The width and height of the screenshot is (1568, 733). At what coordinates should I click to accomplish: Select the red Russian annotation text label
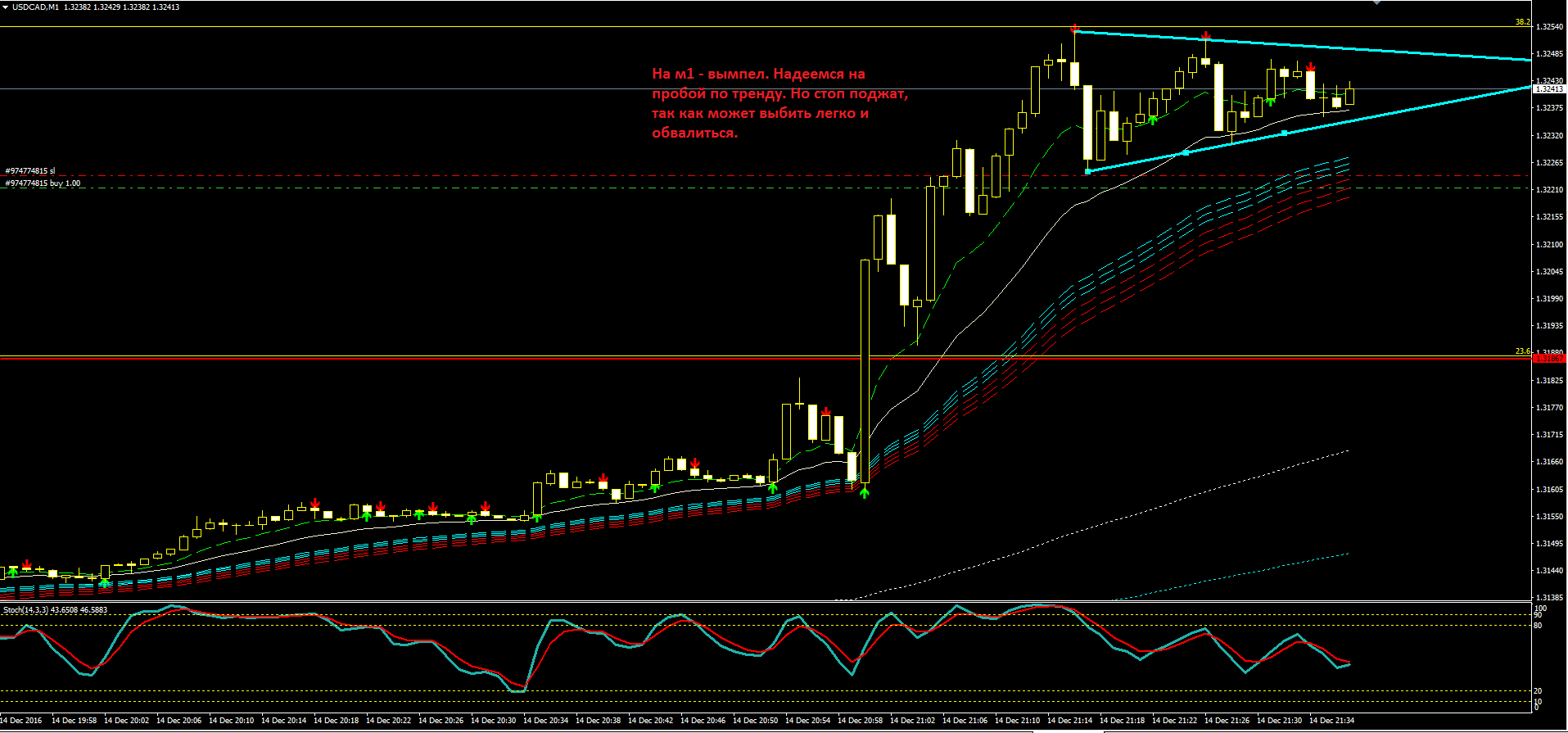(779, 103)
